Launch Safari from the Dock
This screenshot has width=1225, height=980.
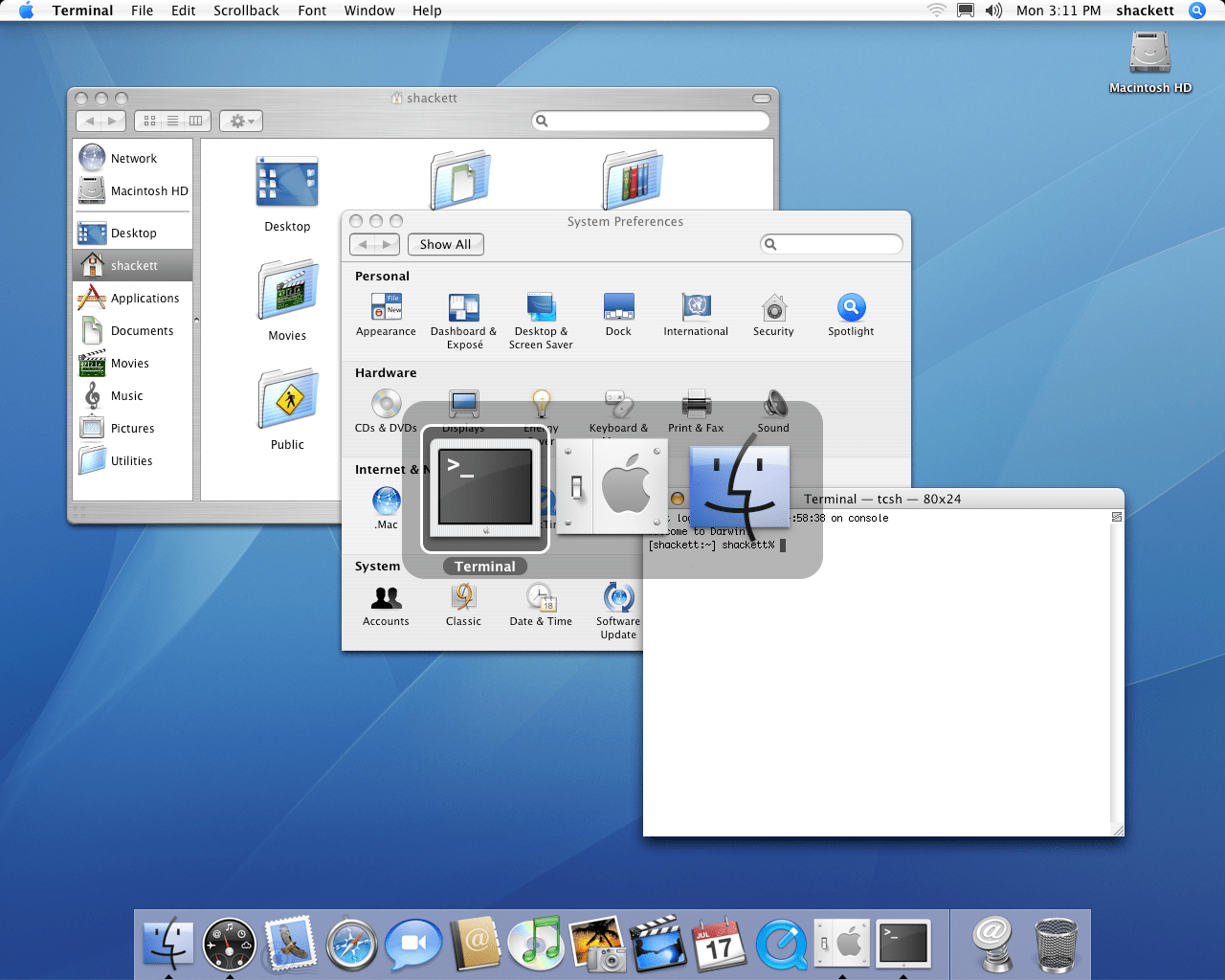coord(352,944)
